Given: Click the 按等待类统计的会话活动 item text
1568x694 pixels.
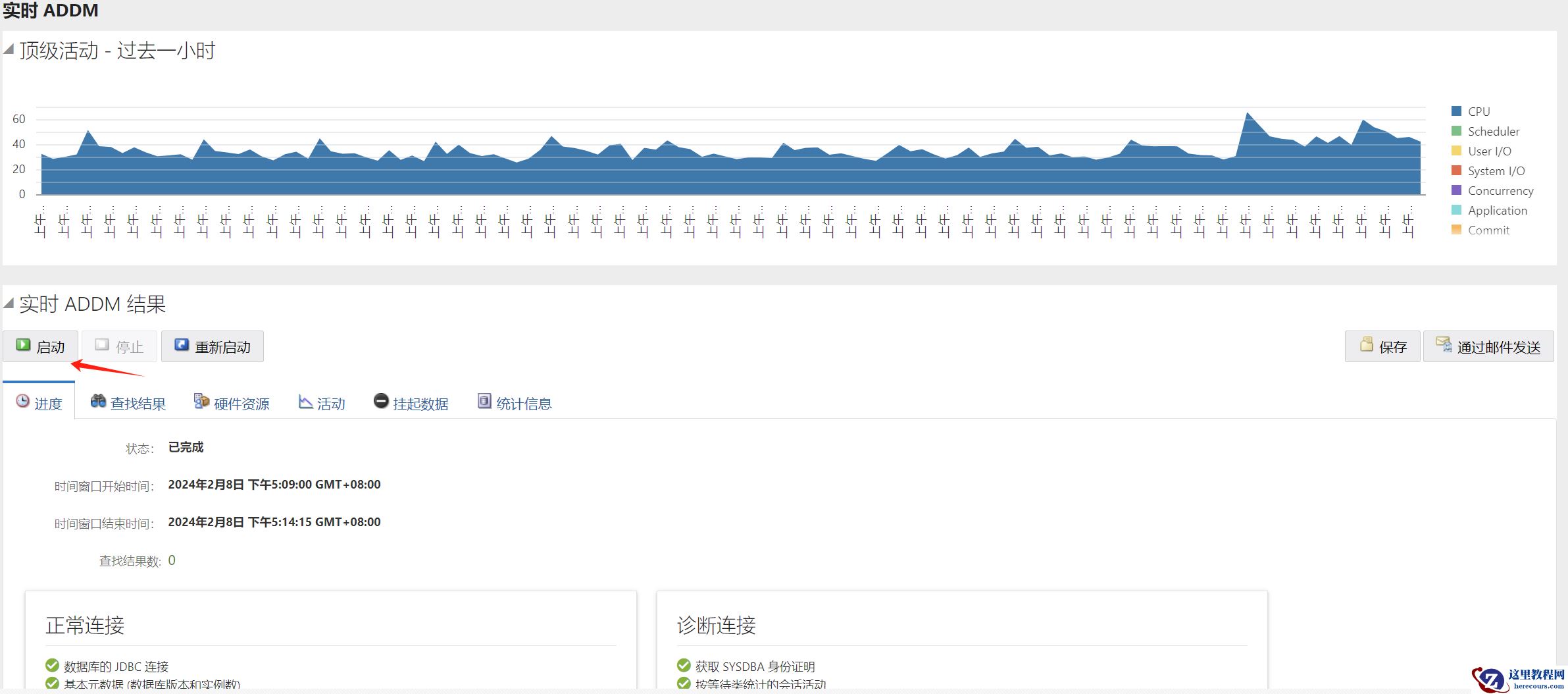Looking at the screenshot, I should [761, 685].
